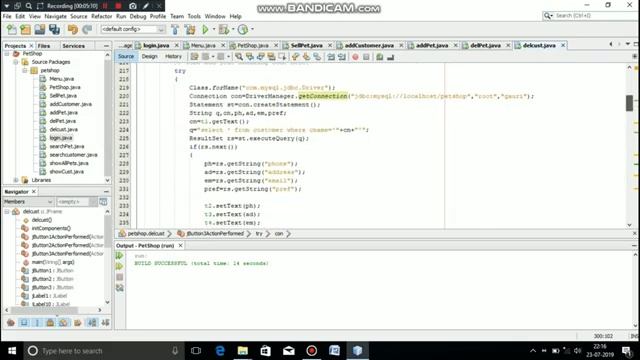The image size is (640, 360).
Task: Open the Microsoft Store taskbar icon
Action: click(266, 351)
